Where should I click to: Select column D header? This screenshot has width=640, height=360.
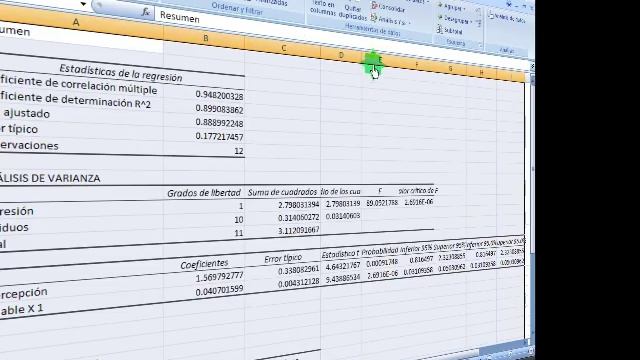[341, 55]
